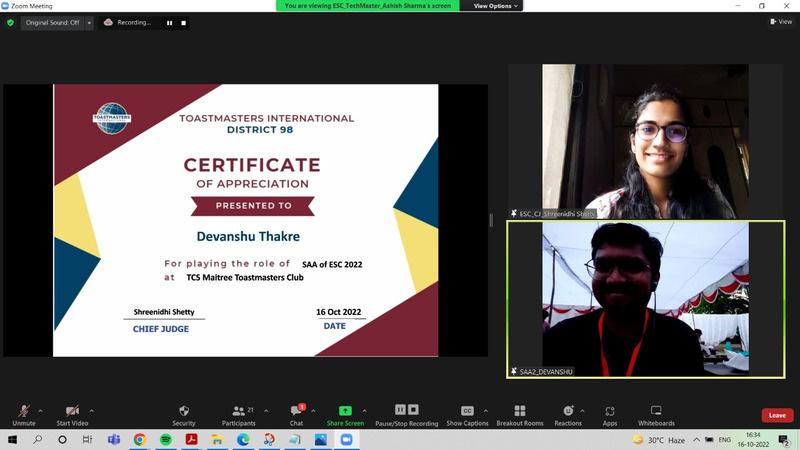Click the green Share Screen icon
Screen dimensions: 800x450
(x=345, y=411)
